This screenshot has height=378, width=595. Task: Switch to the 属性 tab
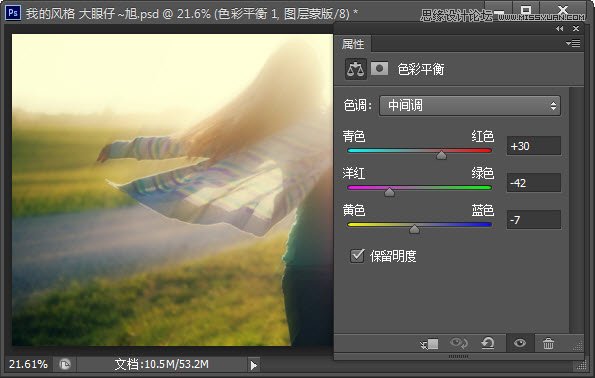353,44
